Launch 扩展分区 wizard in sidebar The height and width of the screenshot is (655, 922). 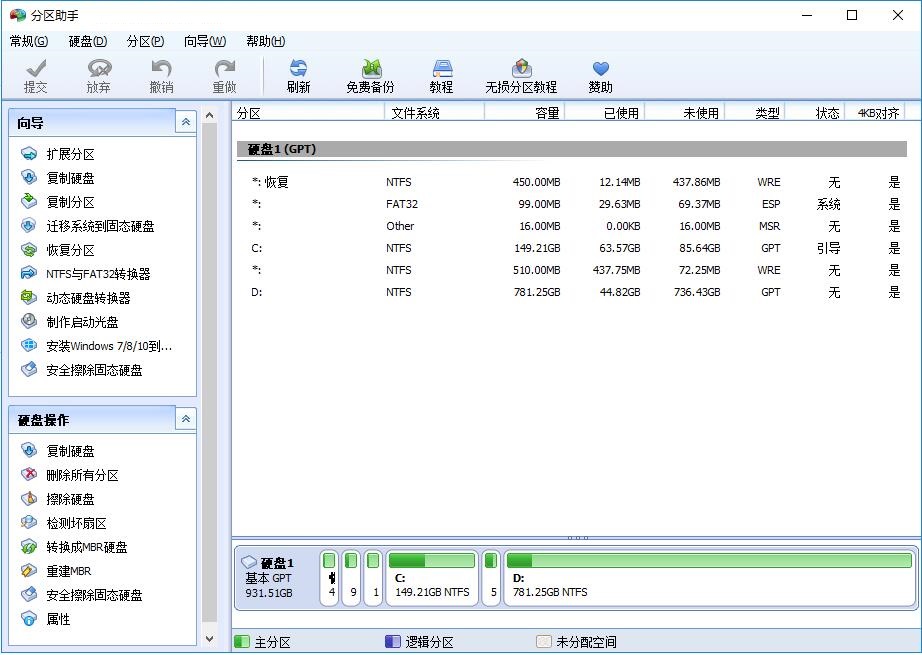click(x=70, y=154)
